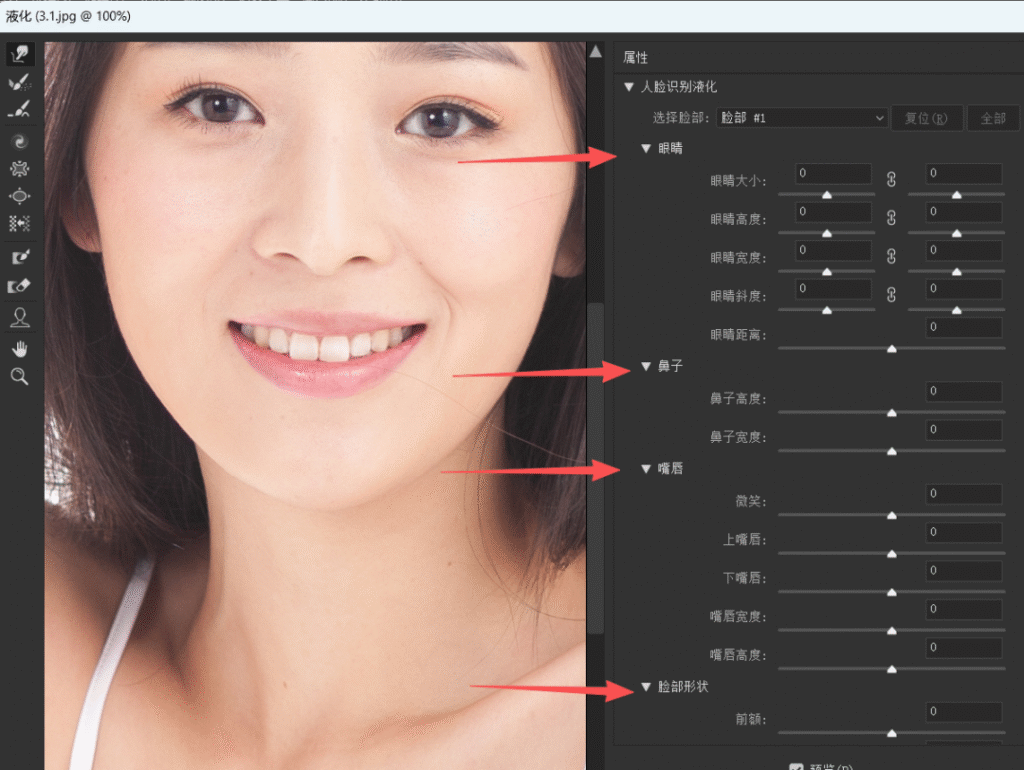Open the 选择脸部 dropdown

coord(802,118)
